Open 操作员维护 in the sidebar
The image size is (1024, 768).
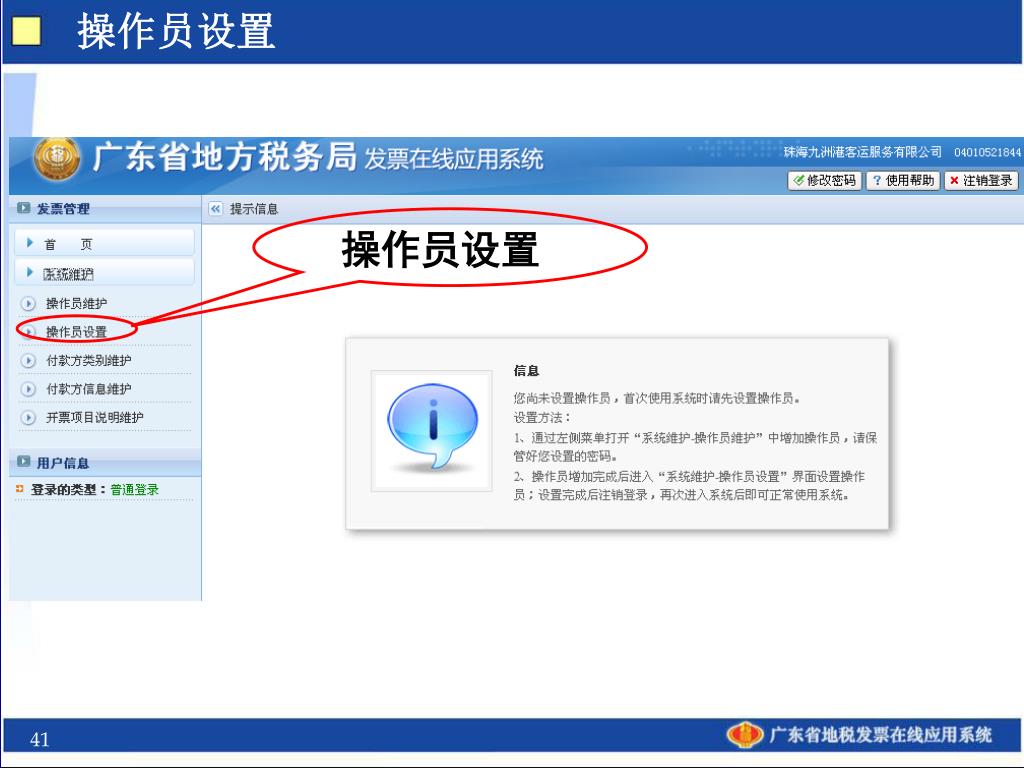click(x=76, y=304)
